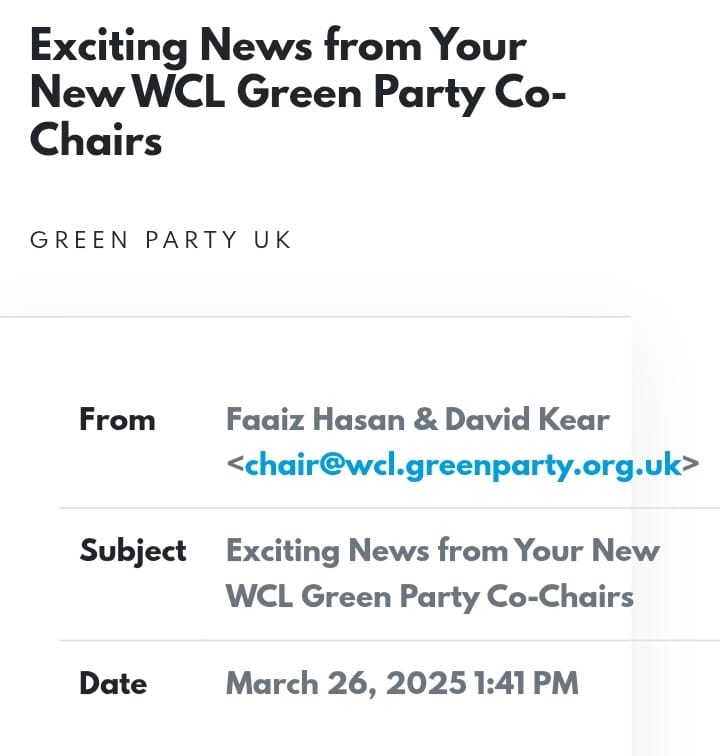
Task: Click the sender name David Kear
Action: 527,419
